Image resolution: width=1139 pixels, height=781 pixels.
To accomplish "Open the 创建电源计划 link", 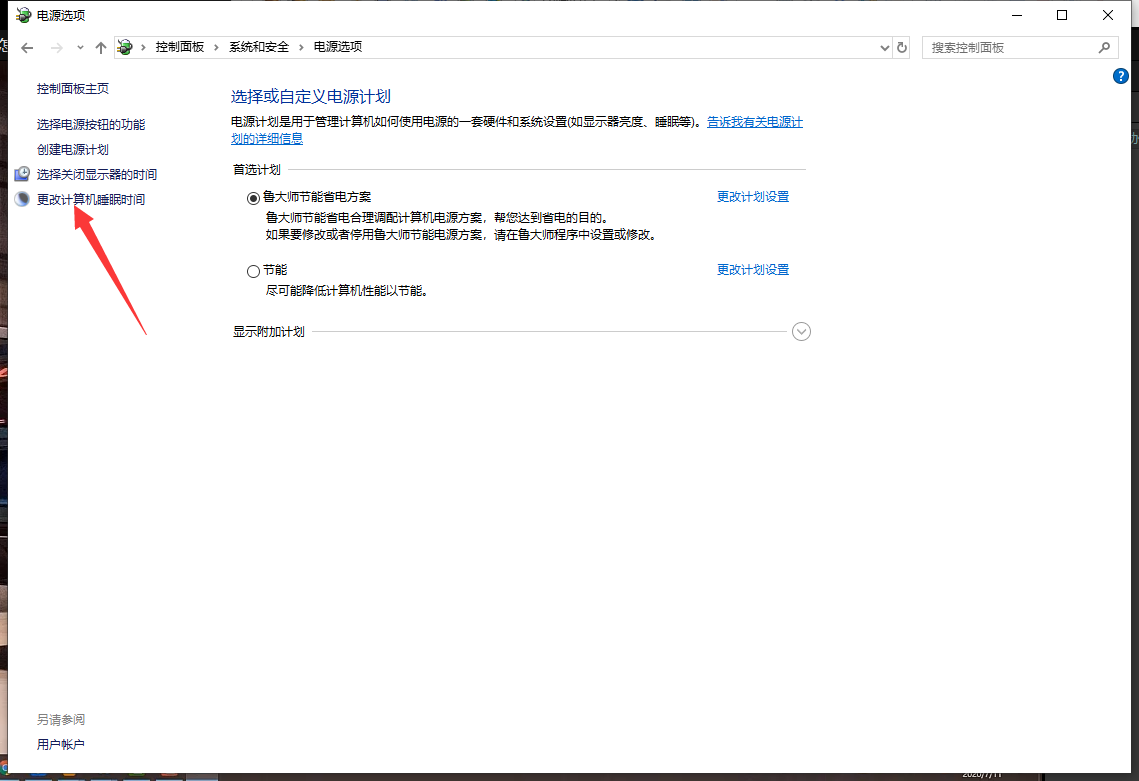I will point(73,149).
